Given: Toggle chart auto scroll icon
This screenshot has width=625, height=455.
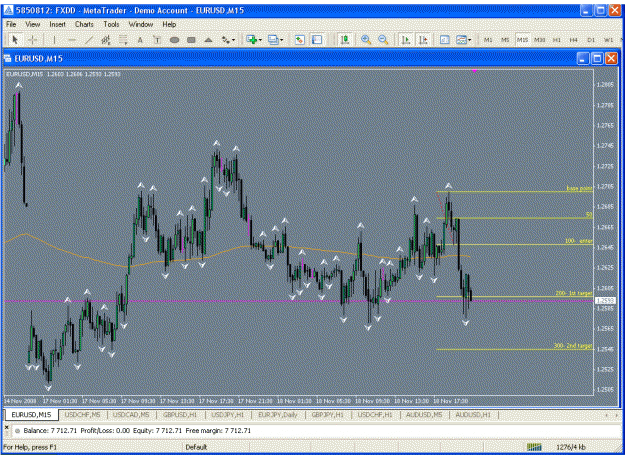Looking at the screenshot, I should click(406, 39).
